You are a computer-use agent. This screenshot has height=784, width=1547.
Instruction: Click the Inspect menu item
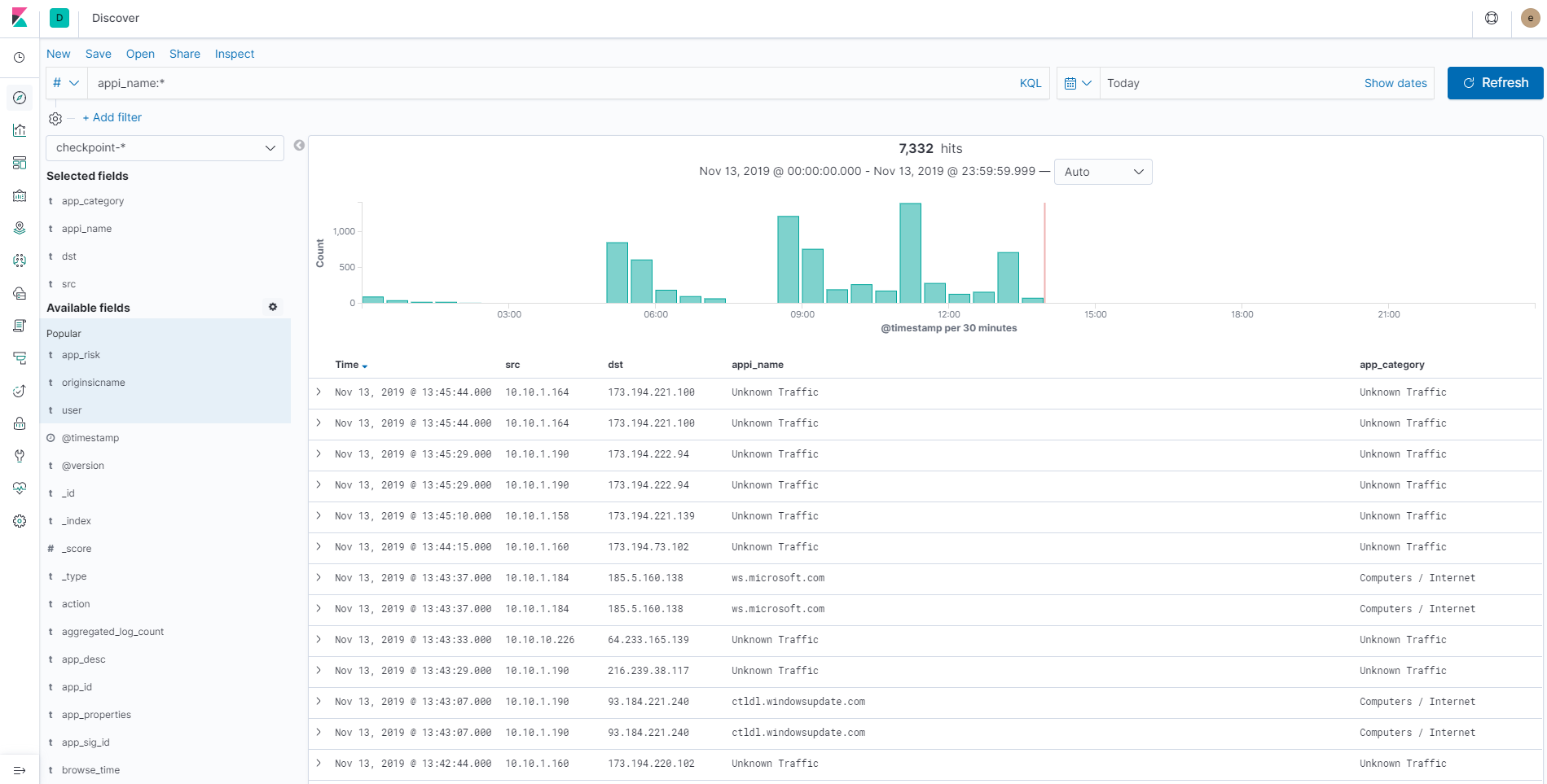(234, 54)
